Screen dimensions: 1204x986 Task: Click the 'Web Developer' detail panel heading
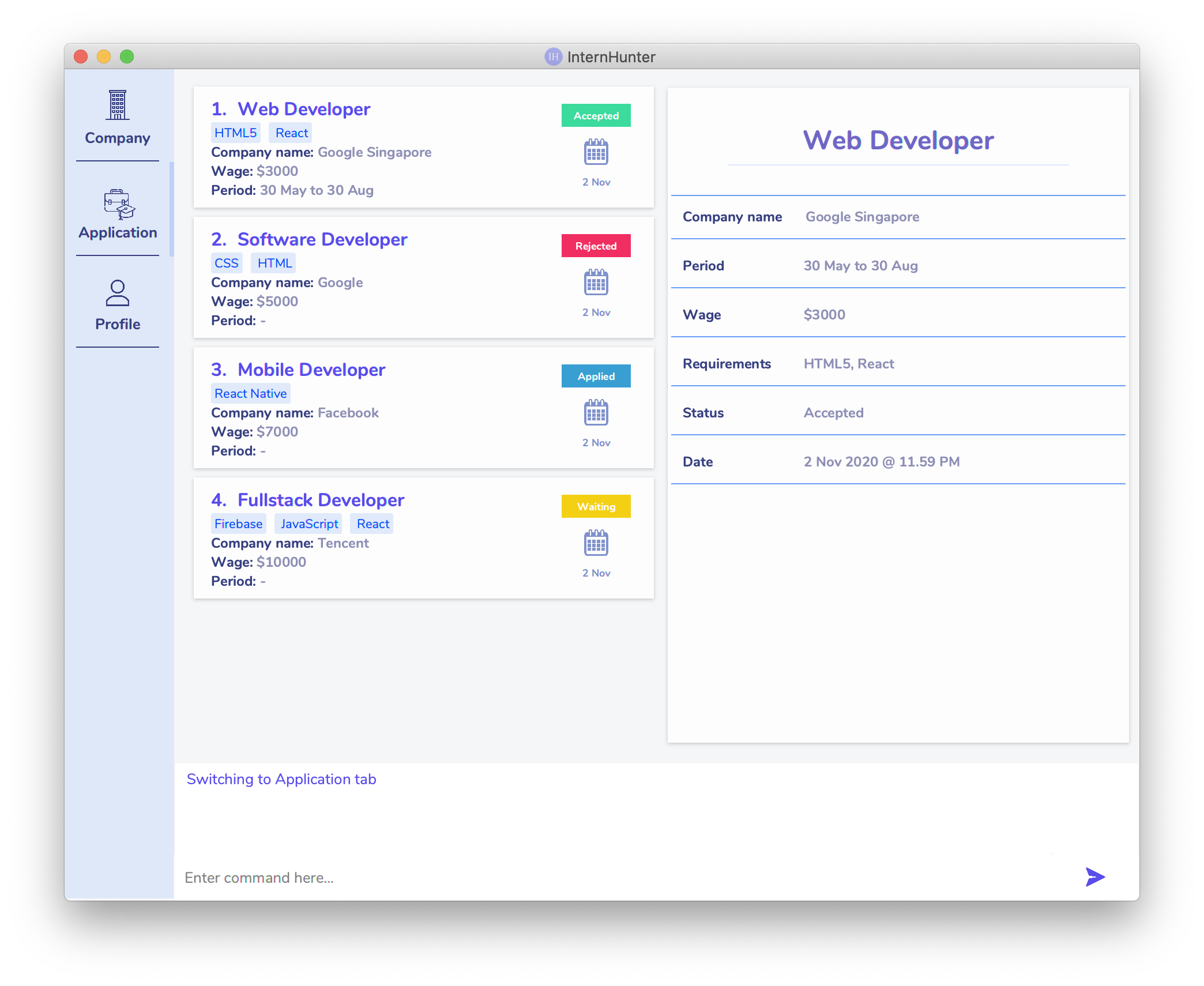[898, 141]
